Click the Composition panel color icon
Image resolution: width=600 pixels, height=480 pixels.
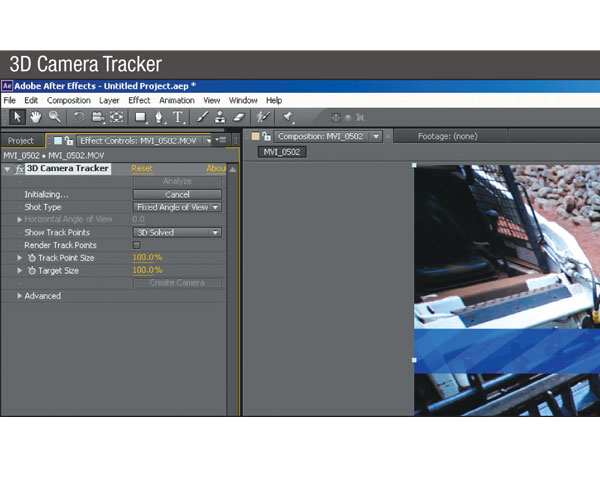pos(255,136)
